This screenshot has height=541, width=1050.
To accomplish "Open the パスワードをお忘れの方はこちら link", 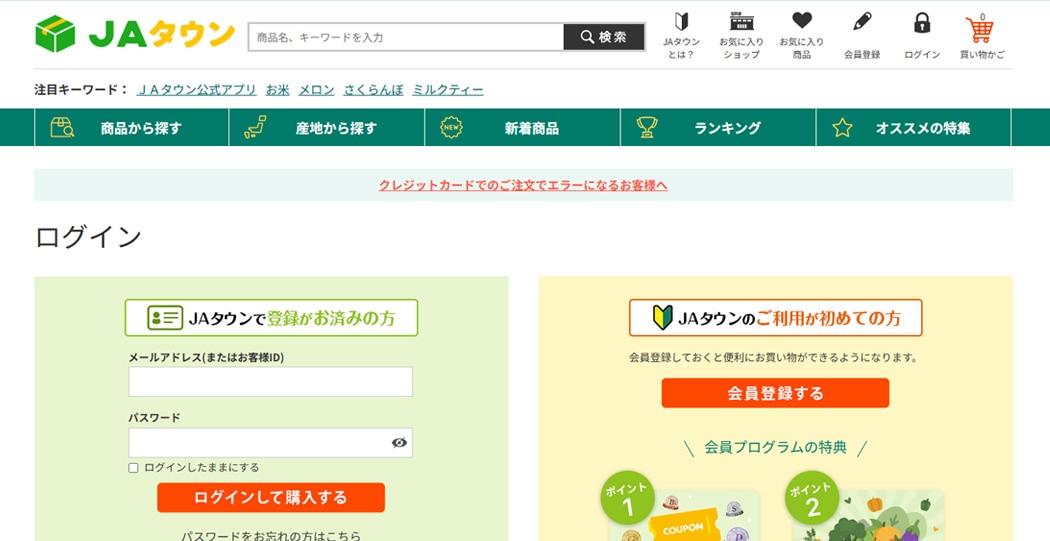I will tap(271, 536).
